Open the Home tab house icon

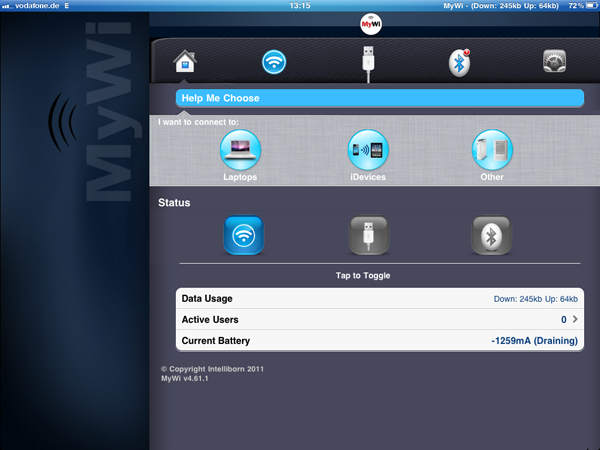[185, 61]
